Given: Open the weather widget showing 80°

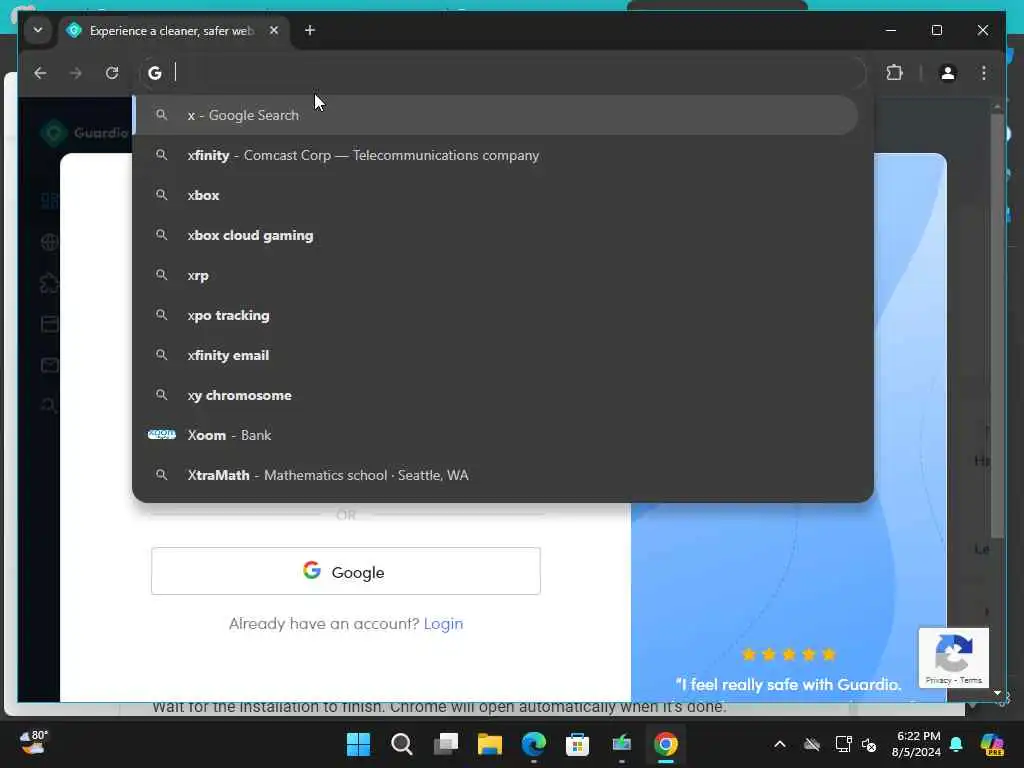Looking at the screenshot, I should tap(33, 743).
